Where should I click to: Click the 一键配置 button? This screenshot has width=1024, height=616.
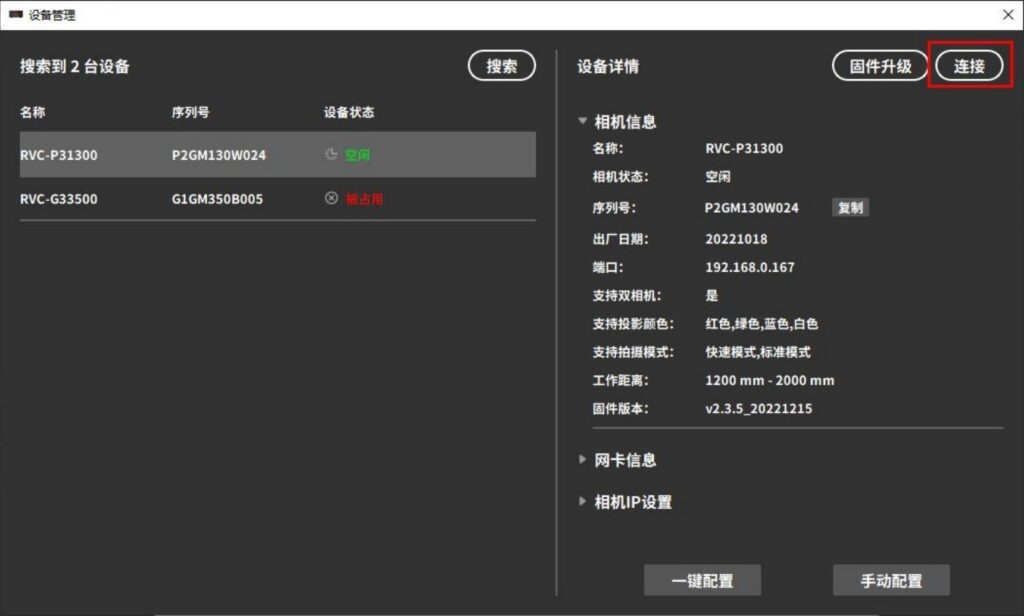702,581
